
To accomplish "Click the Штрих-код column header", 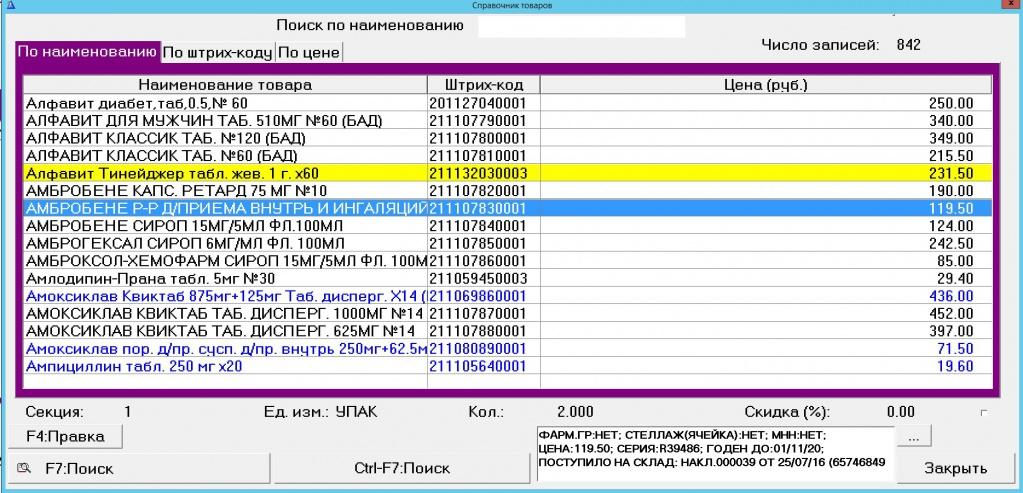I will click(x=483, y=85).
